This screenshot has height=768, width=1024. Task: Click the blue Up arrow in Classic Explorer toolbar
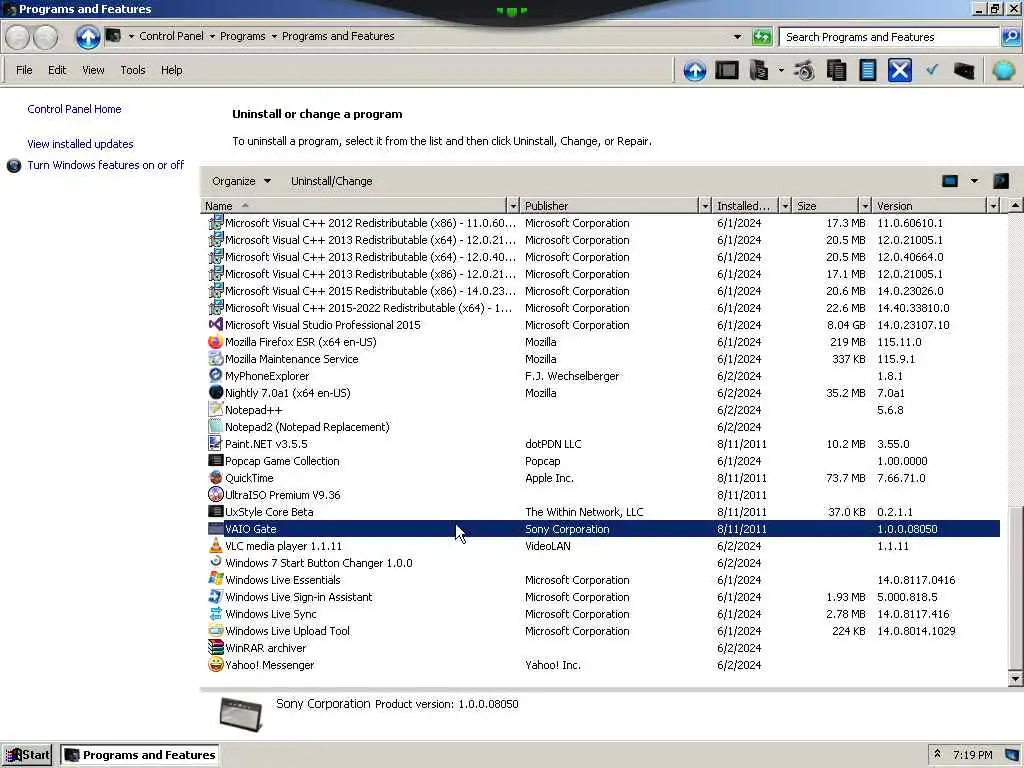(694, 70)
